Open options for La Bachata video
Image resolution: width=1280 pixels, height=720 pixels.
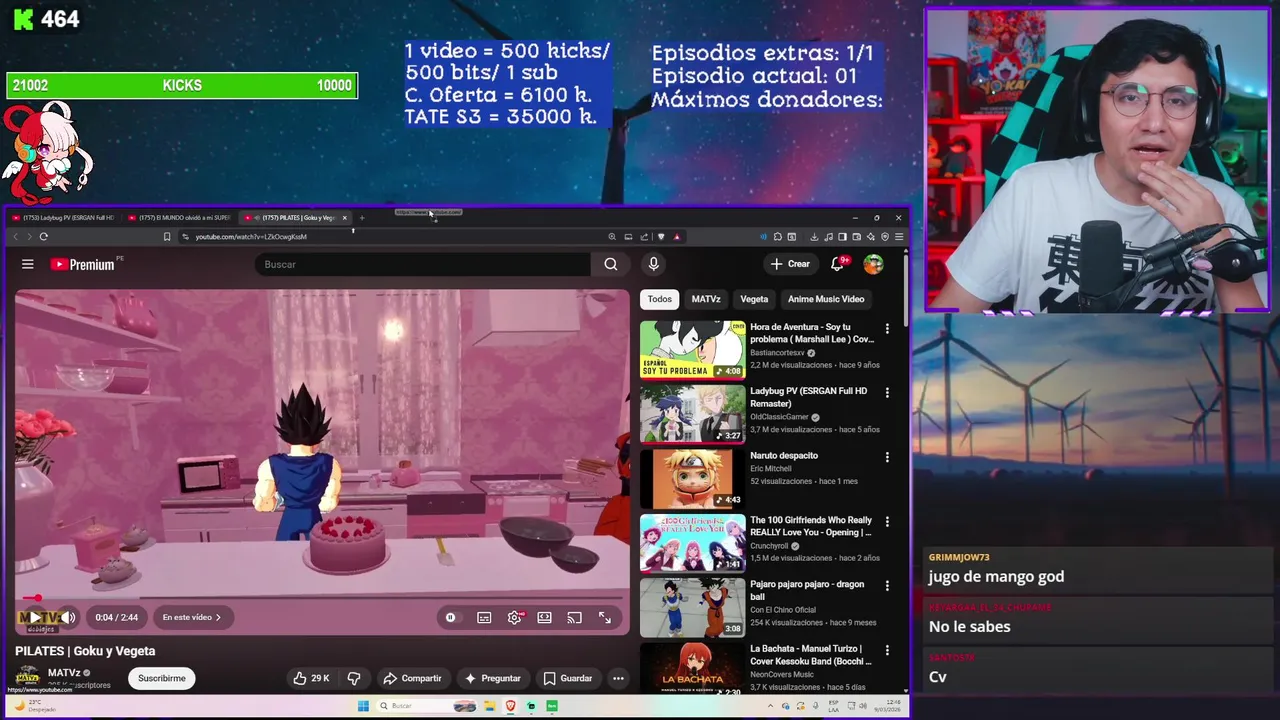click(x=887, y=651)
